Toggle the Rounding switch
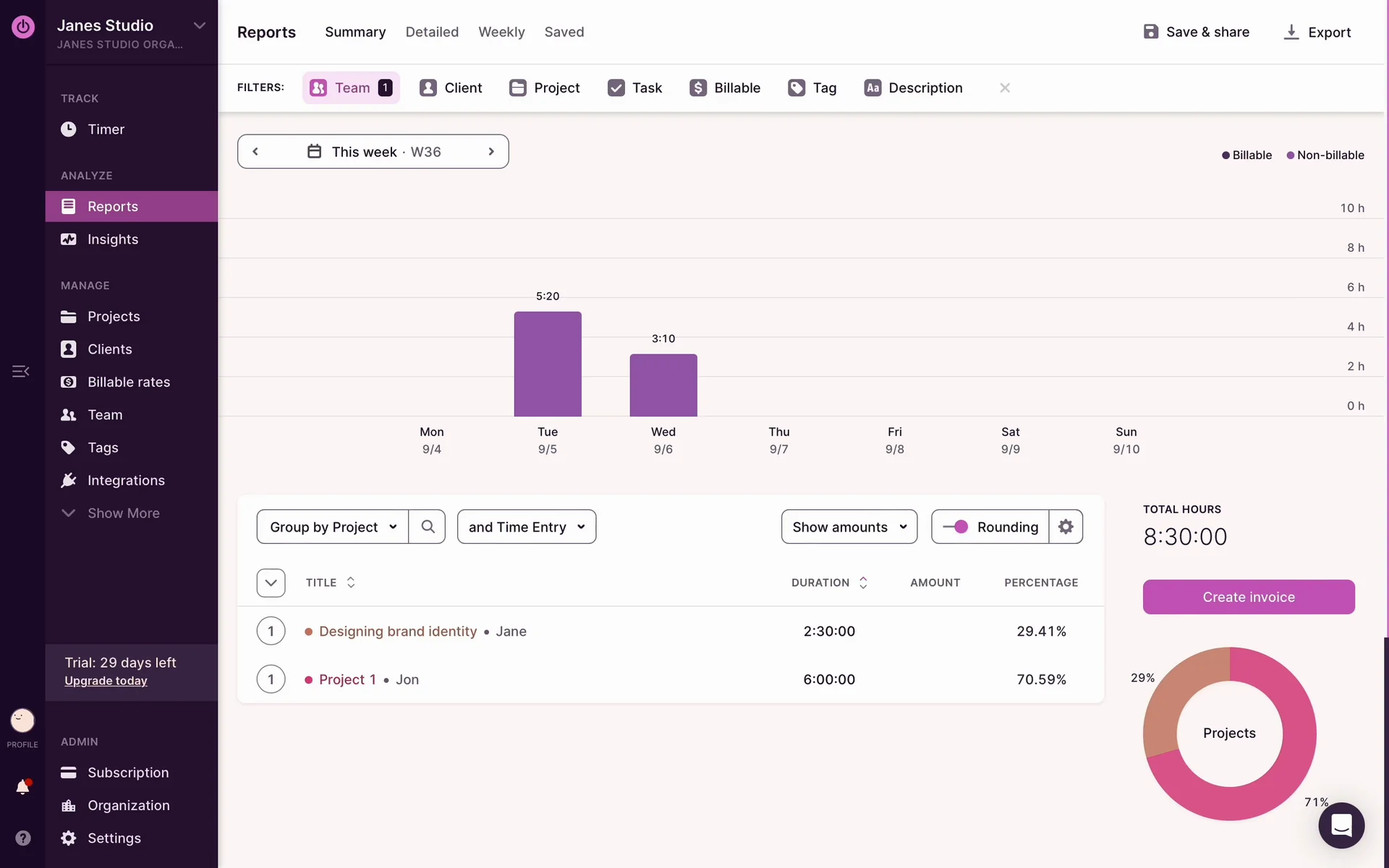Image resolution: width=1389 pixels, height=868 pixels. point(956,527)
